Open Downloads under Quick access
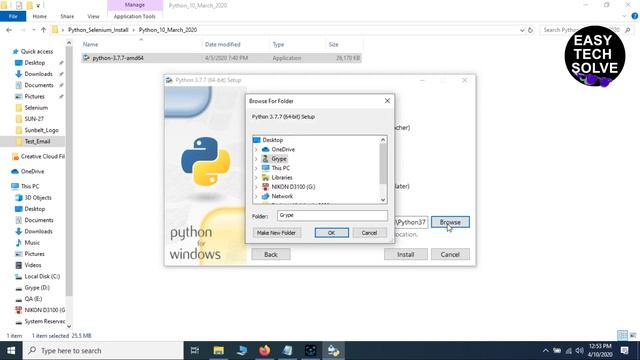Image resolution: width=640 pixels, height=360 pixels. point(38,74)
